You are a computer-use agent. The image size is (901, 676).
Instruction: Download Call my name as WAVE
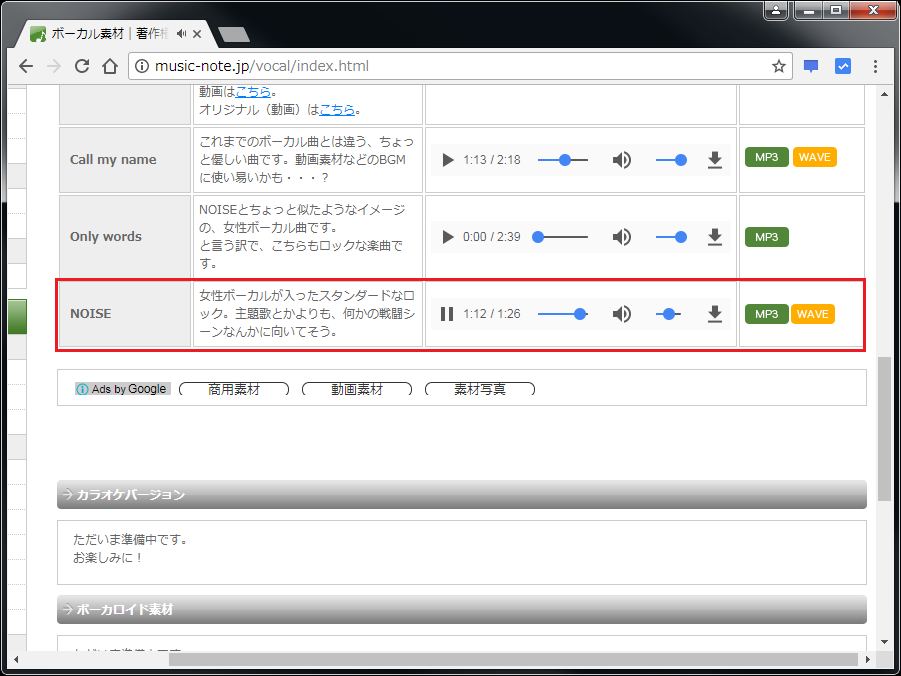(815, 158)
